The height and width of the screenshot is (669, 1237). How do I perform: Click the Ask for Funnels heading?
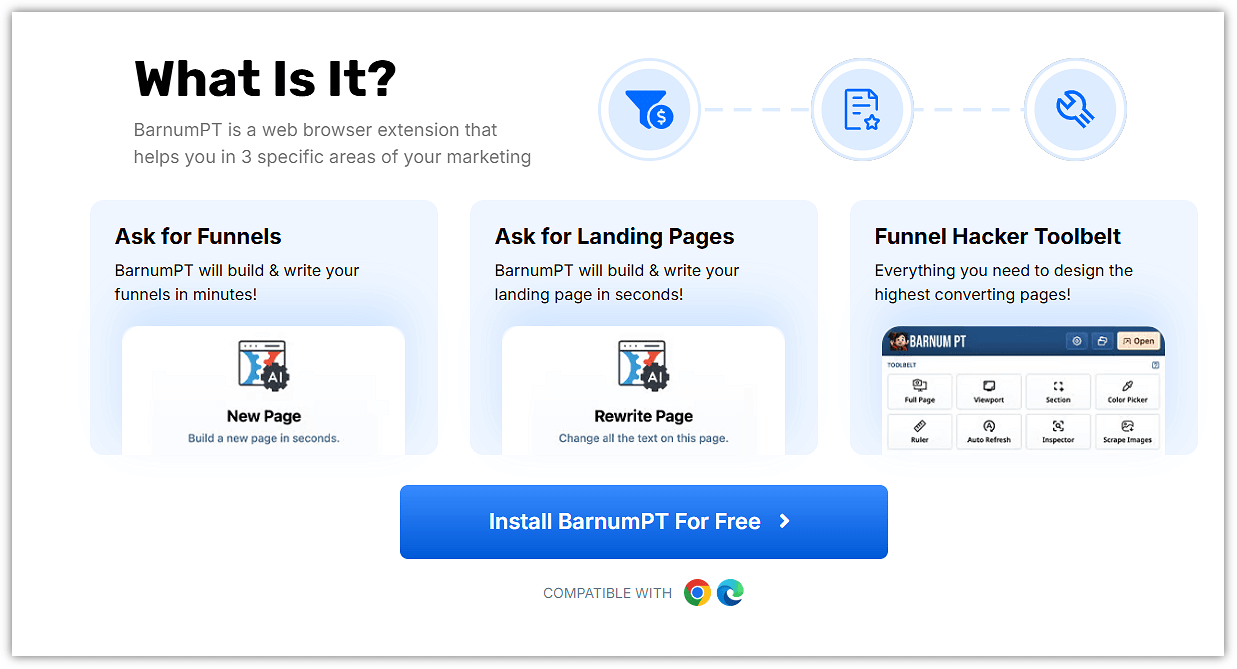[x=198, y=237]
